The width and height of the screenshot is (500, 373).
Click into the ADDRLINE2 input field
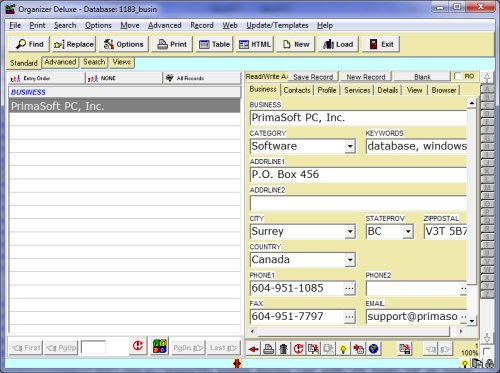tap(358, 203)
